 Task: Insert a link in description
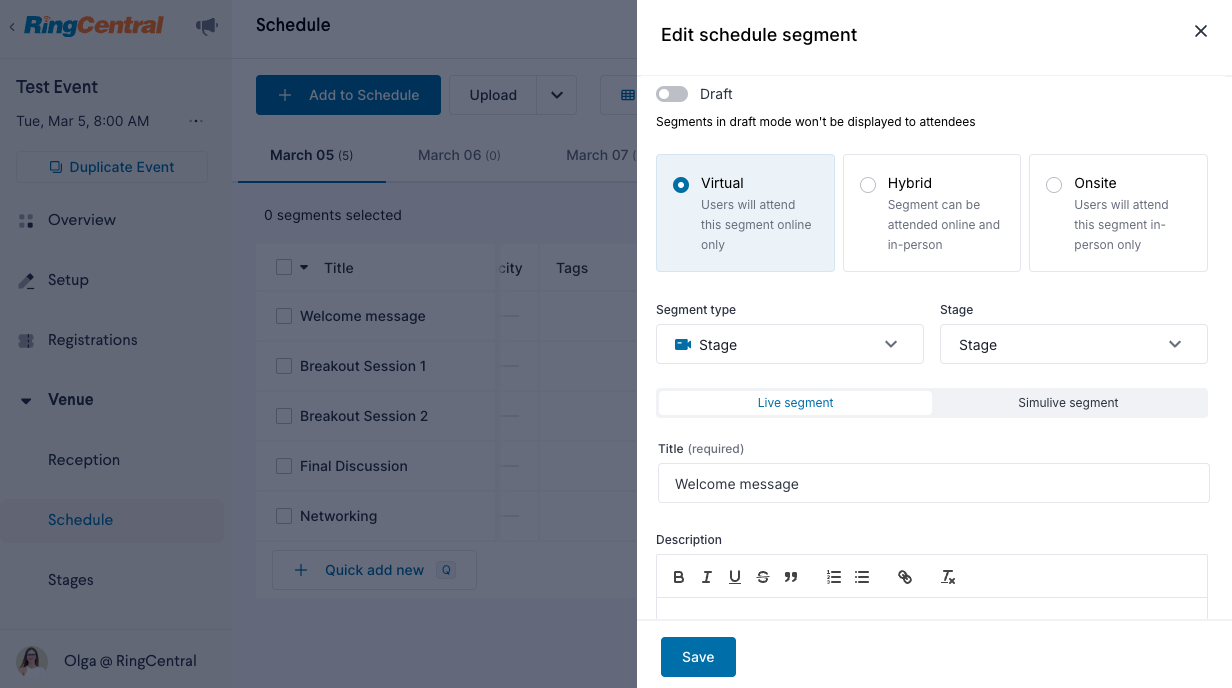click(905, 577)
